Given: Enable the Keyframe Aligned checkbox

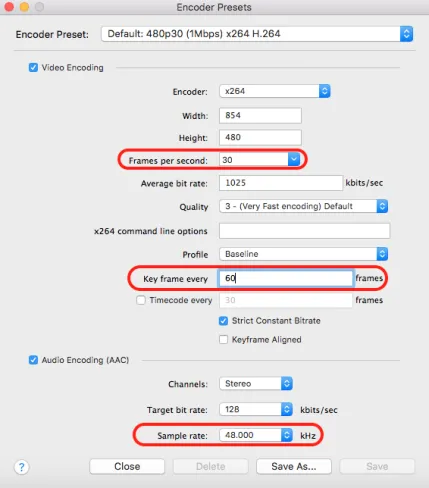Looking at the screenshot, I should pyautogui.click(x=223, y=340).
